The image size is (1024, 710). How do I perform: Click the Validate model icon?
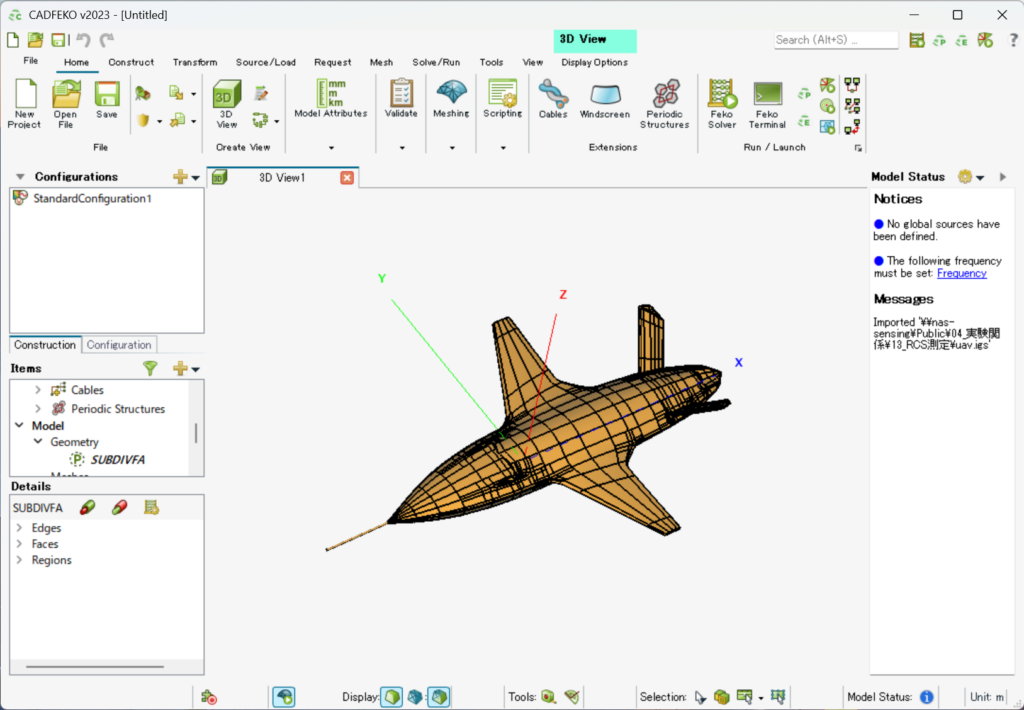click(x=401, y=99)
